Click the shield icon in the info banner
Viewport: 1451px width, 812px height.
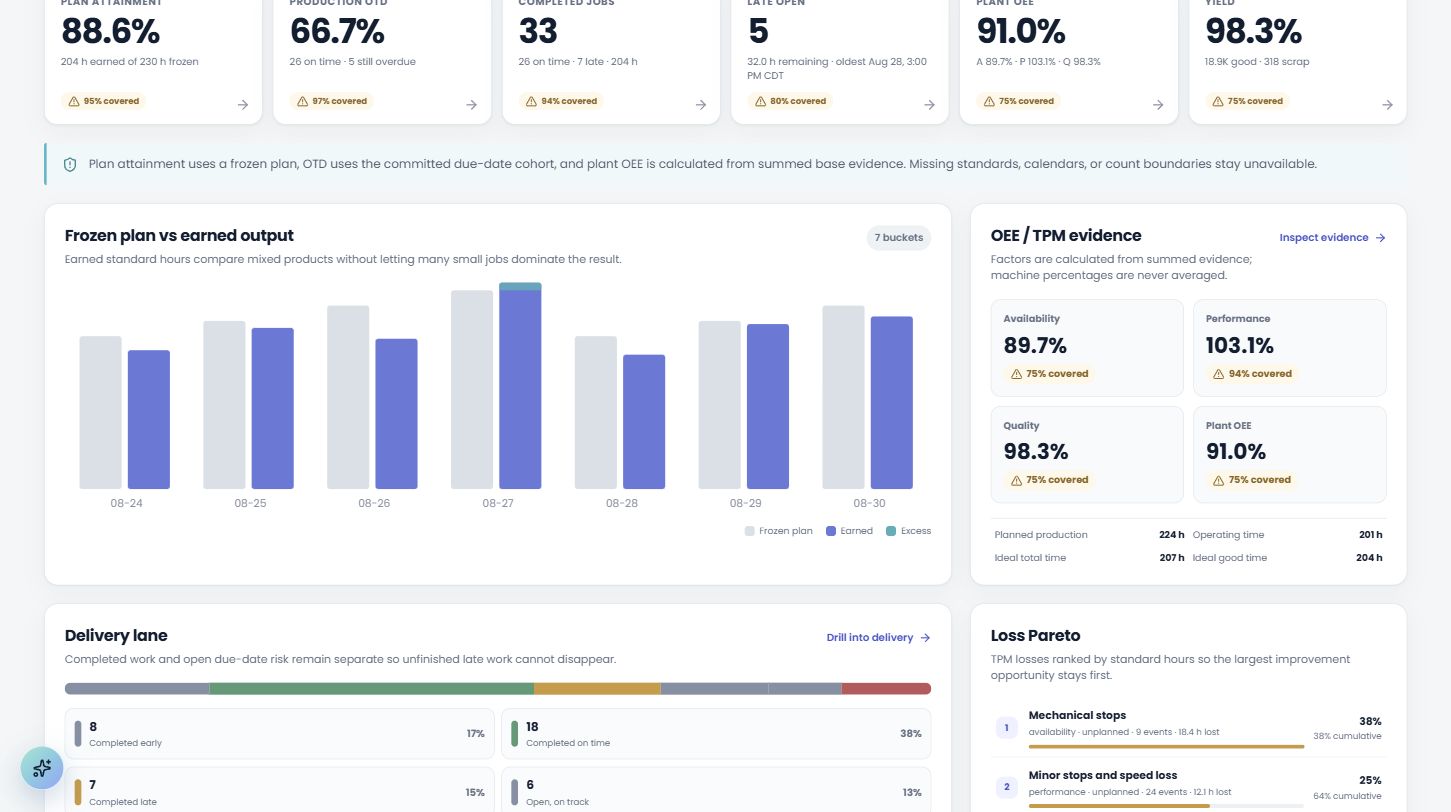[x=70, y=164]
